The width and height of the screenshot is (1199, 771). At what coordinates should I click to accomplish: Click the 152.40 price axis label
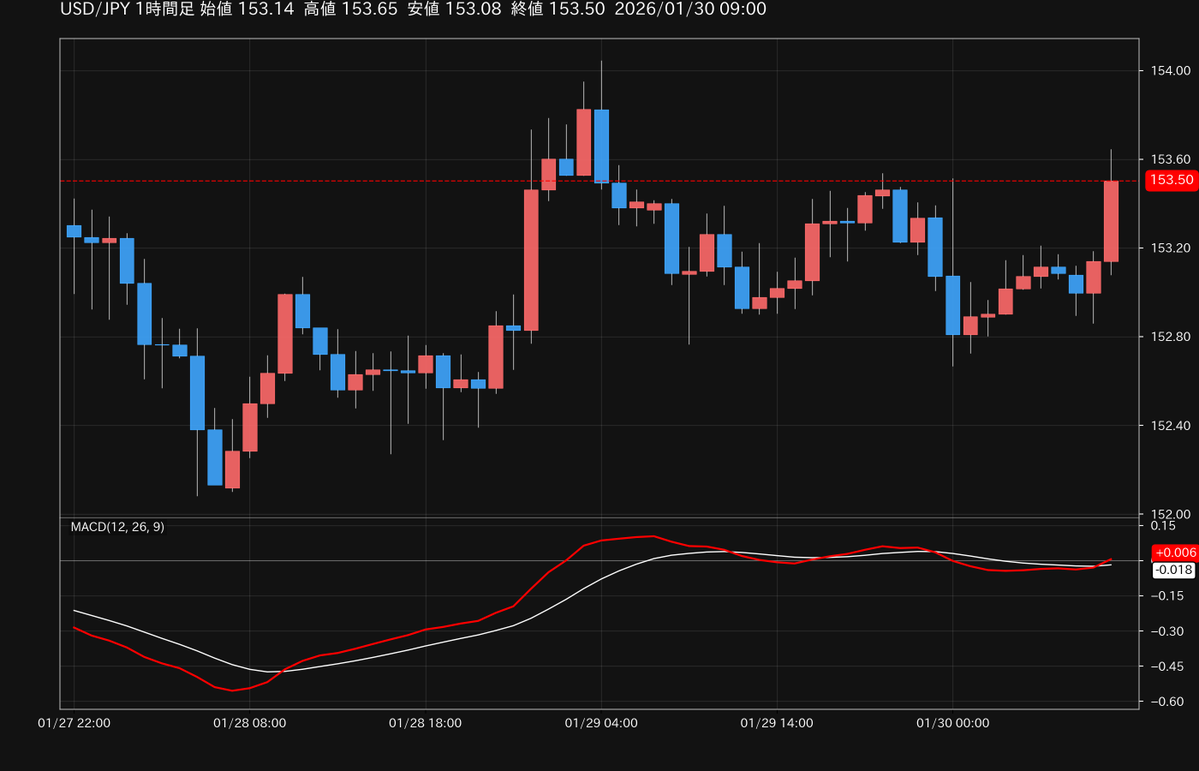[x=1170, y=425]
